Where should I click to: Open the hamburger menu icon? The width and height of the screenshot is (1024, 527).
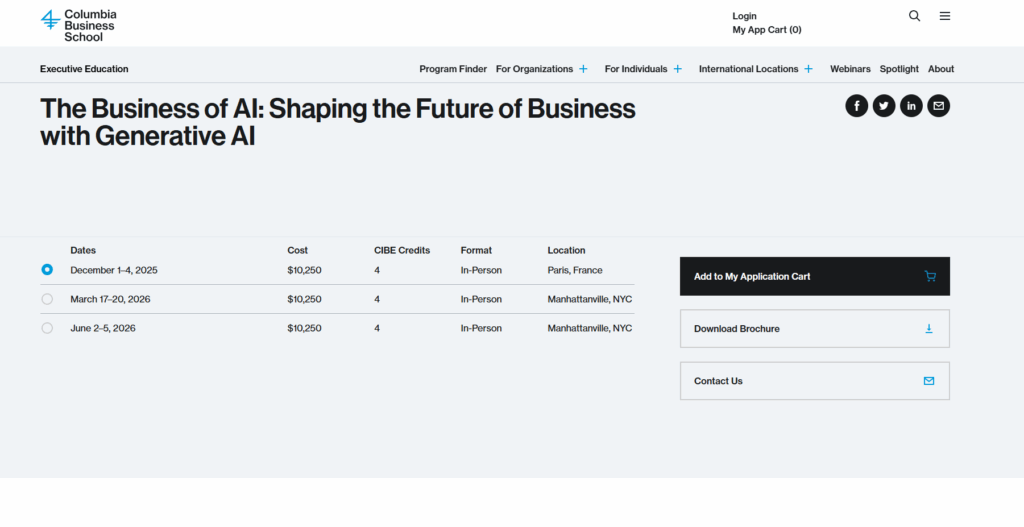pos(945,16)
